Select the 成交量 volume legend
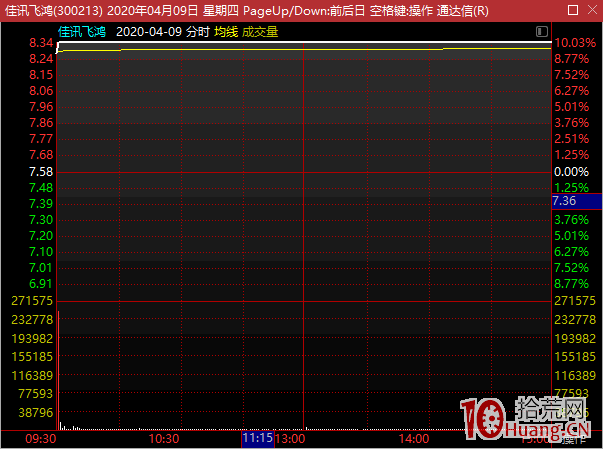This screenshot has height=449, width=603. point(260,31)
